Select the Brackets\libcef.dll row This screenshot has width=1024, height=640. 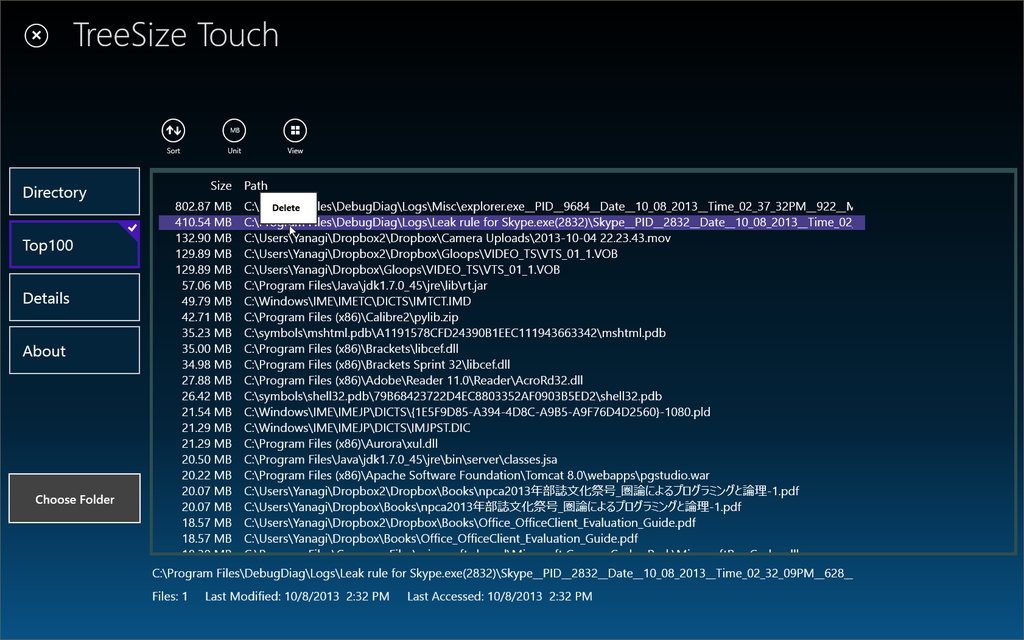point(511,349)
